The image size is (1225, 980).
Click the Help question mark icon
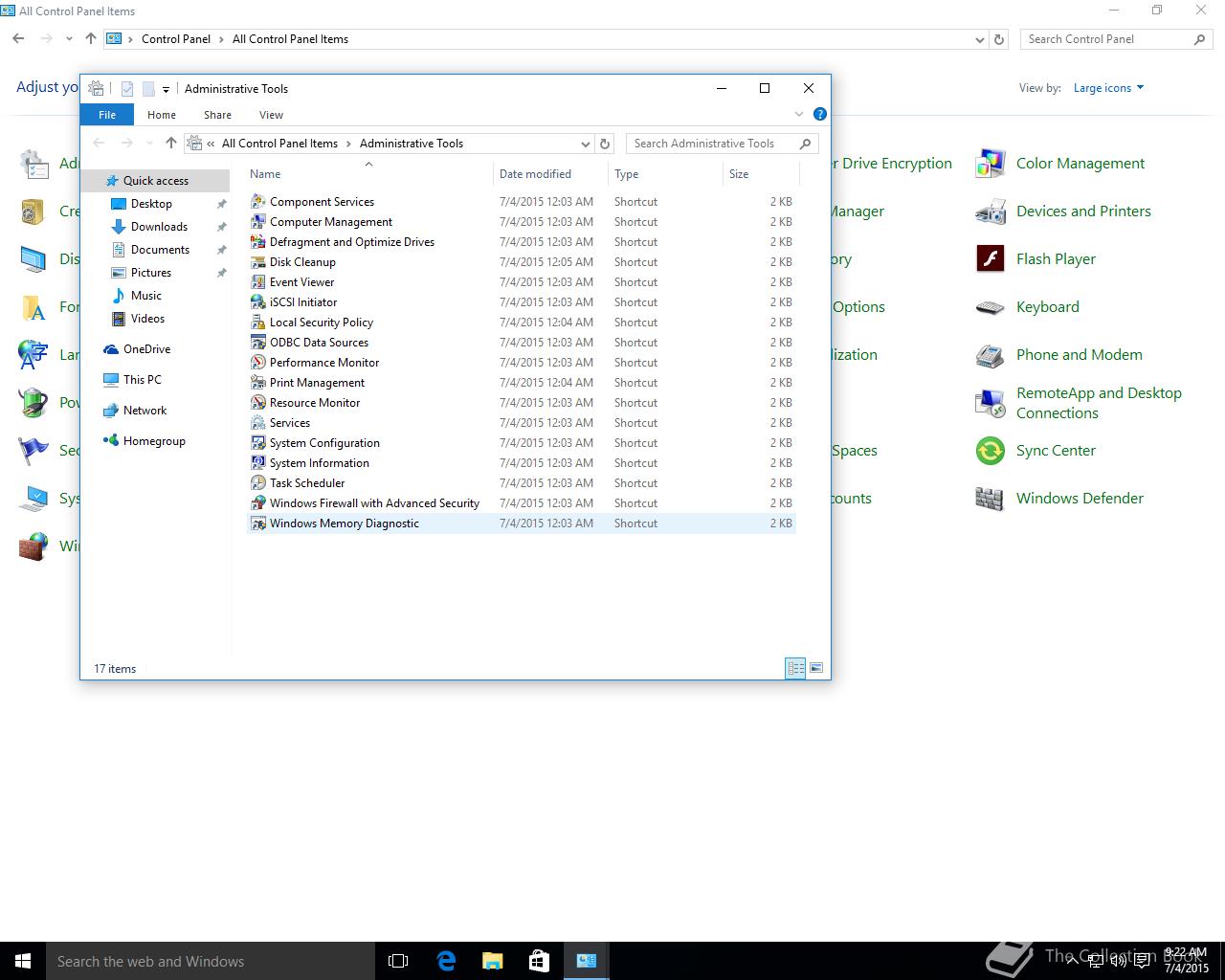[819, 114]
